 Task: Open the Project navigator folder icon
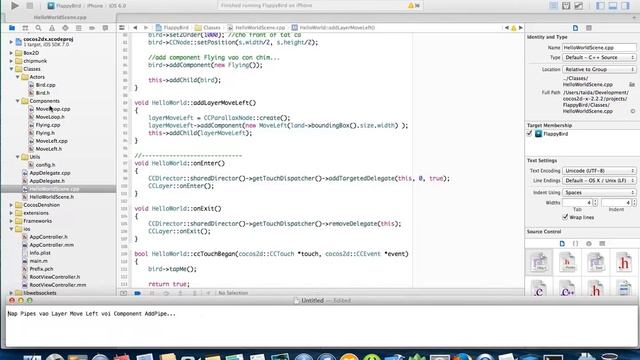click(x=12, y=28)
